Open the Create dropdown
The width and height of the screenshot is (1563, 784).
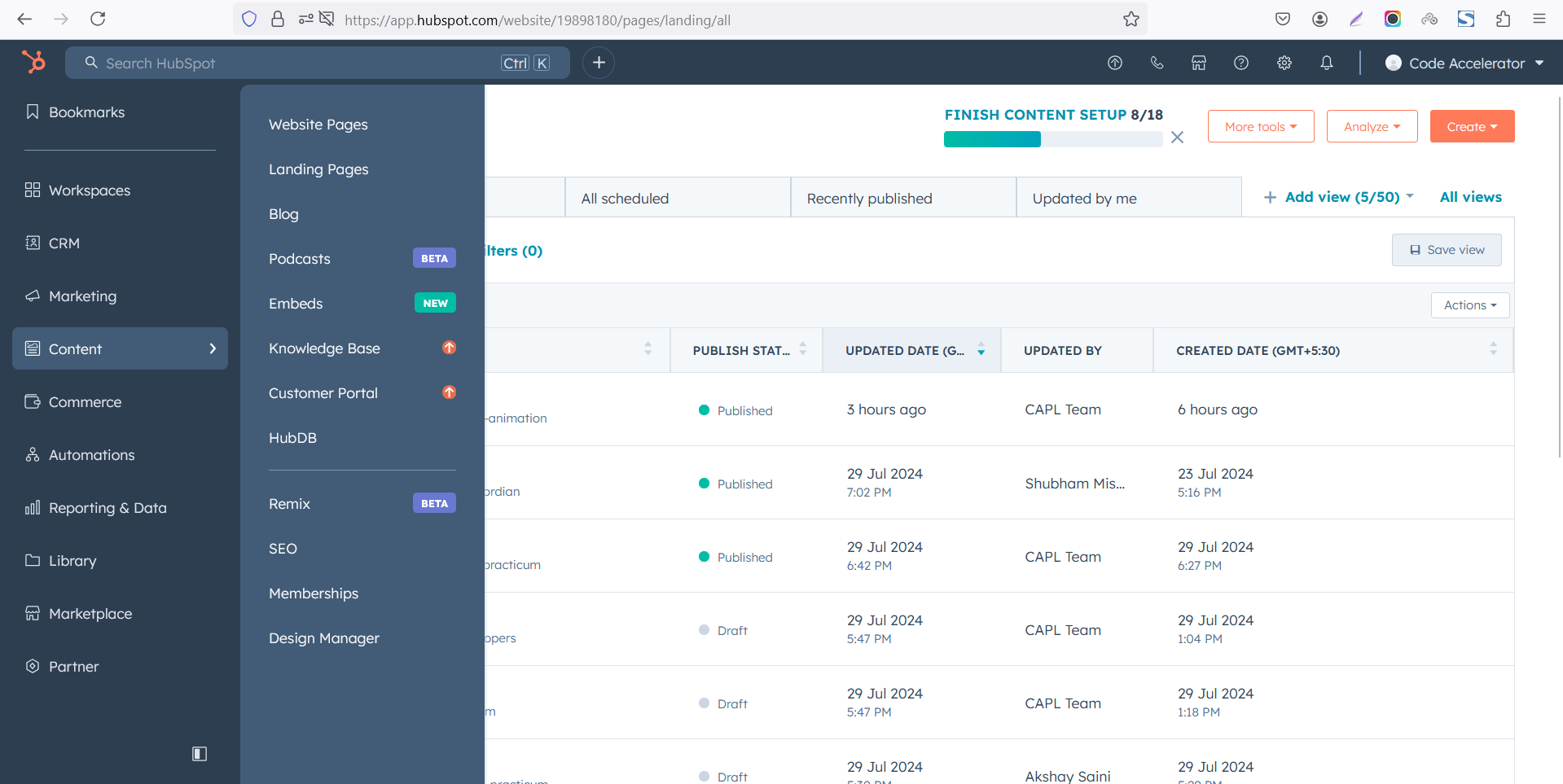click(x=1472, y=126)
